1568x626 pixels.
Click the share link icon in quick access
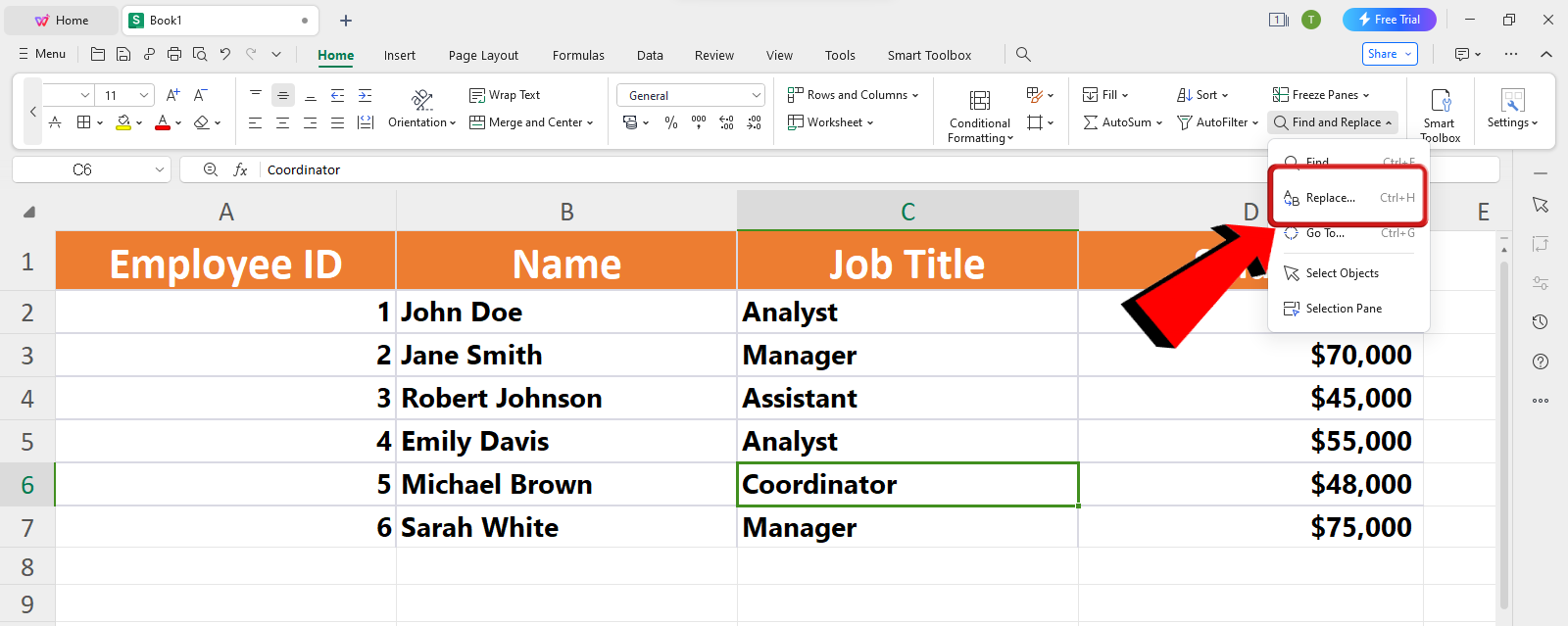[149, 55]
